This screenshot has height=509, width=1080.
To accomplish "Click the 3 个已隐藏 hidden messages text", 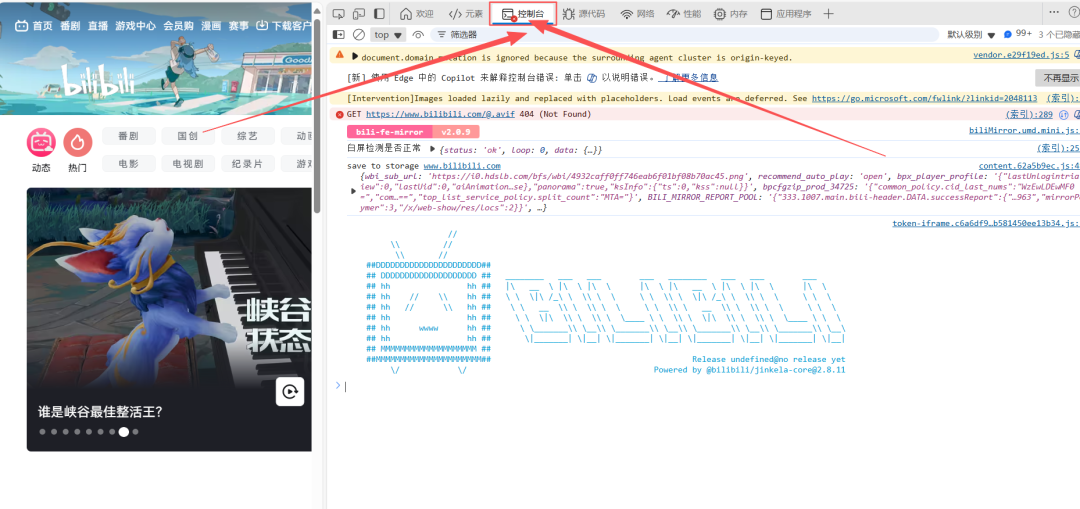I will [x=1059, y=34].
